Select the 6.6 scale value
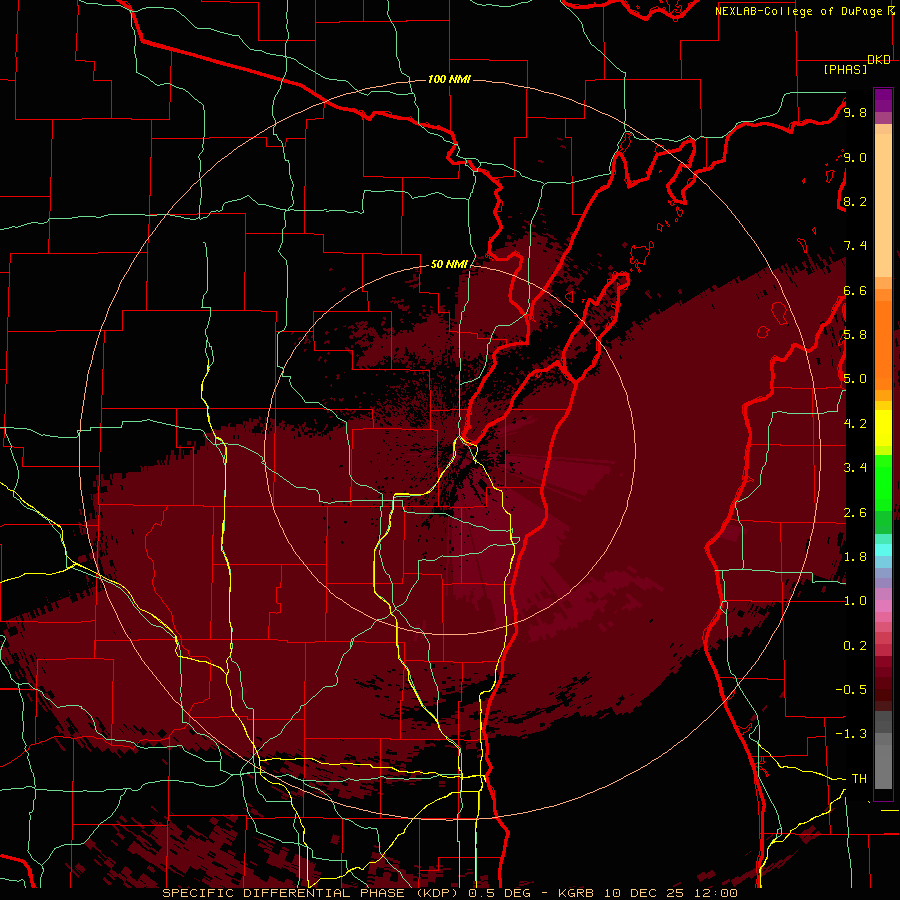The height and width of the screenshot is (900, 900). (x=855, y=290)
